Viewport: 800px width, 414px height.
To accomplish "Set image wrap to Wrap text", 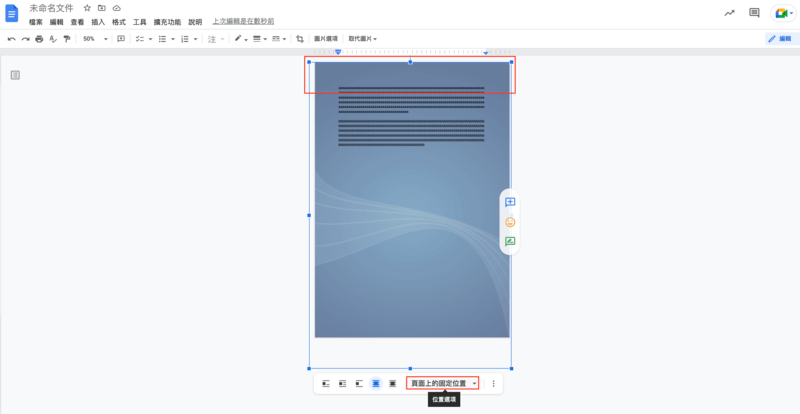I will [x=342, y=384].
